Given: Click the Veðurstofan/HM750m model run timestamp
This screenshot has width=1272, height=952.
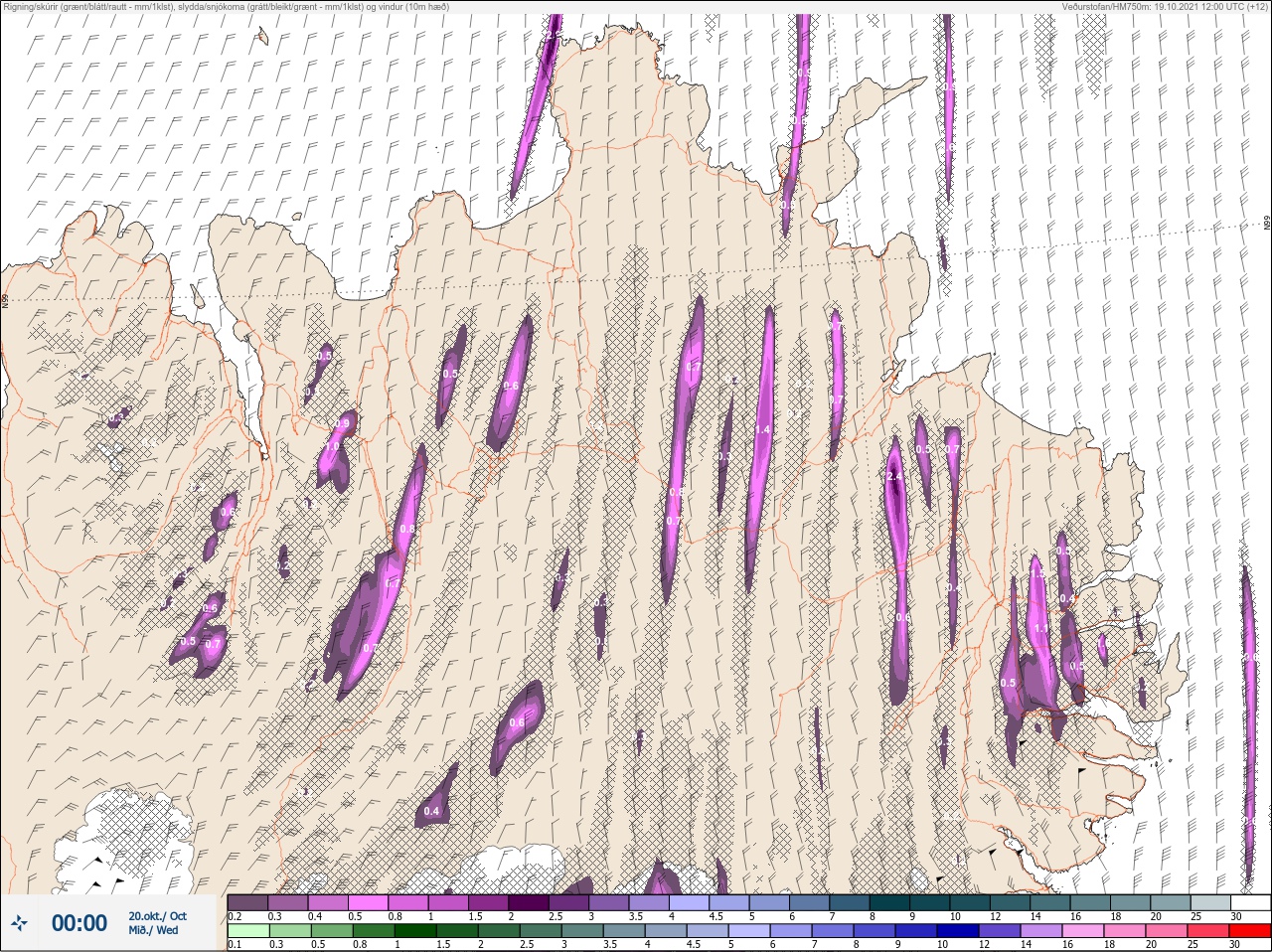Looking at the screenshot, I should (1165, 7).
